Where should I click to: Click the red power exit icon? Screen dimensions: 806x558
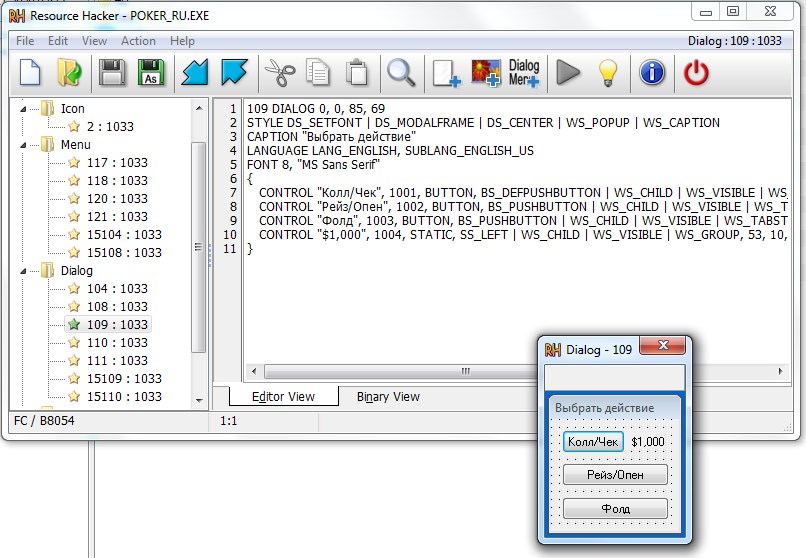[696, 72]
